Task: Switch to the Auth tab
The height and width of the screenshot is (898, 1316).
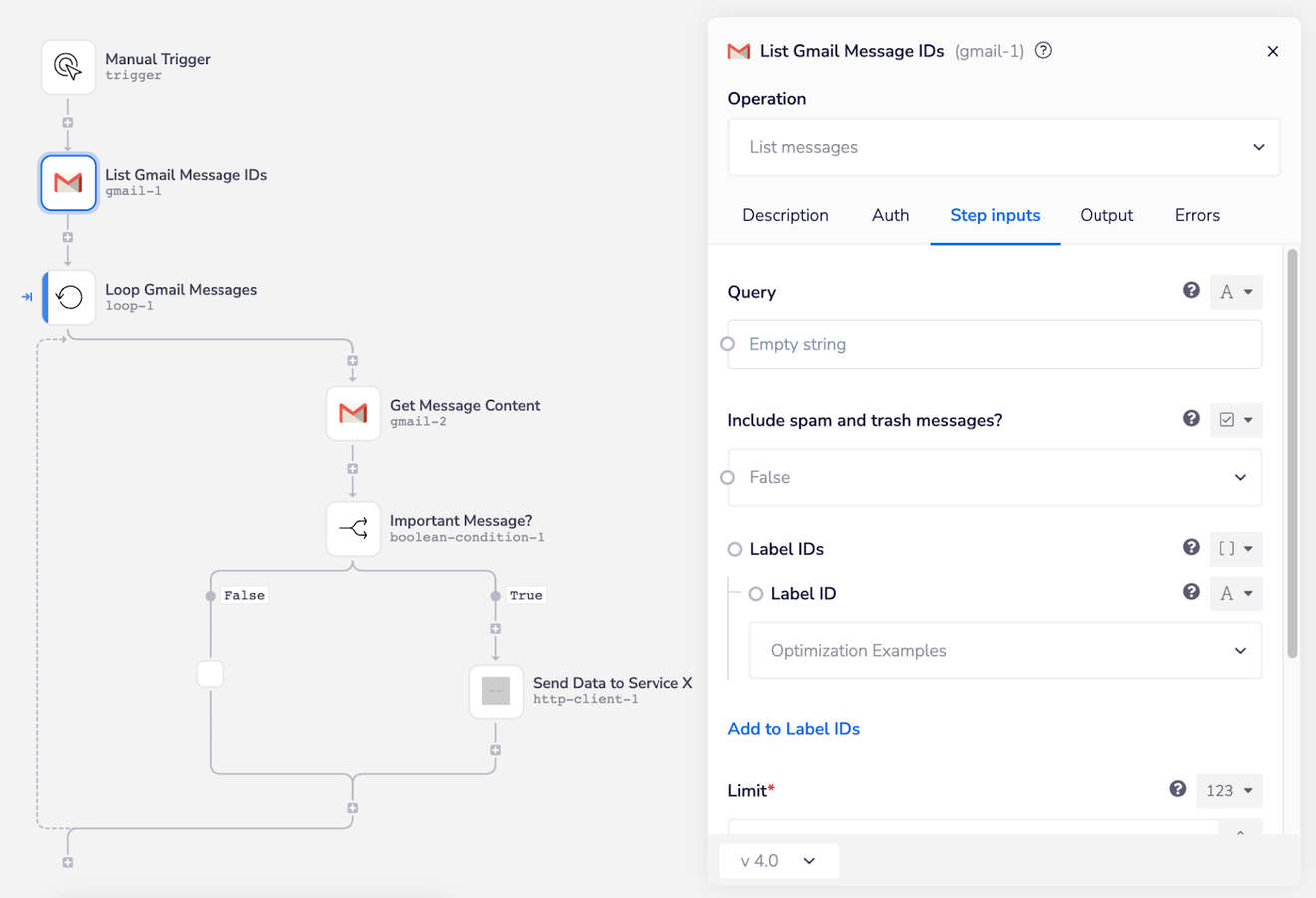Action: click(x=890, y=216)
